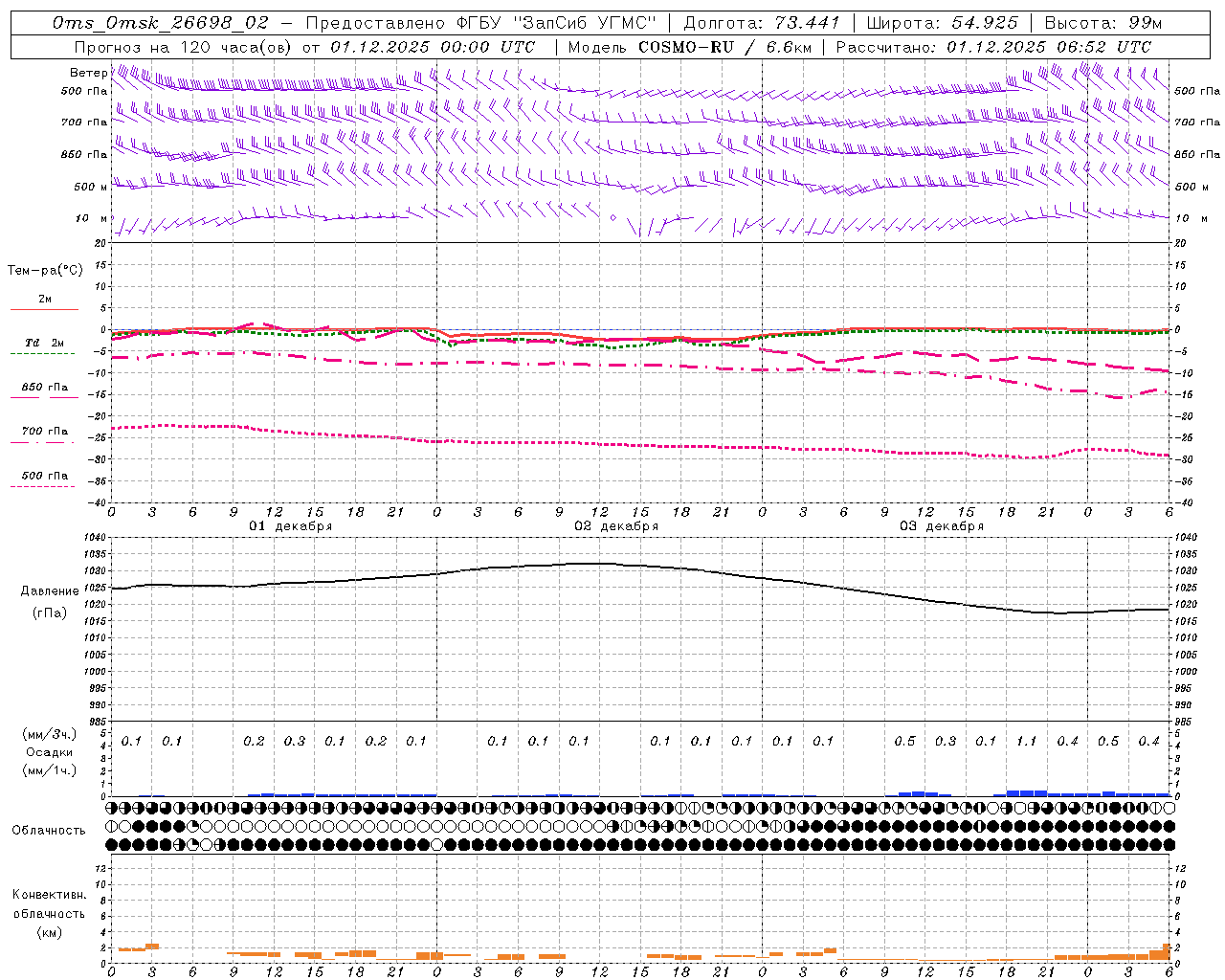The image size is (1225, 980).
Task: Click the (мм/1ч.) precipitation unit label
Action: (50, 770)
